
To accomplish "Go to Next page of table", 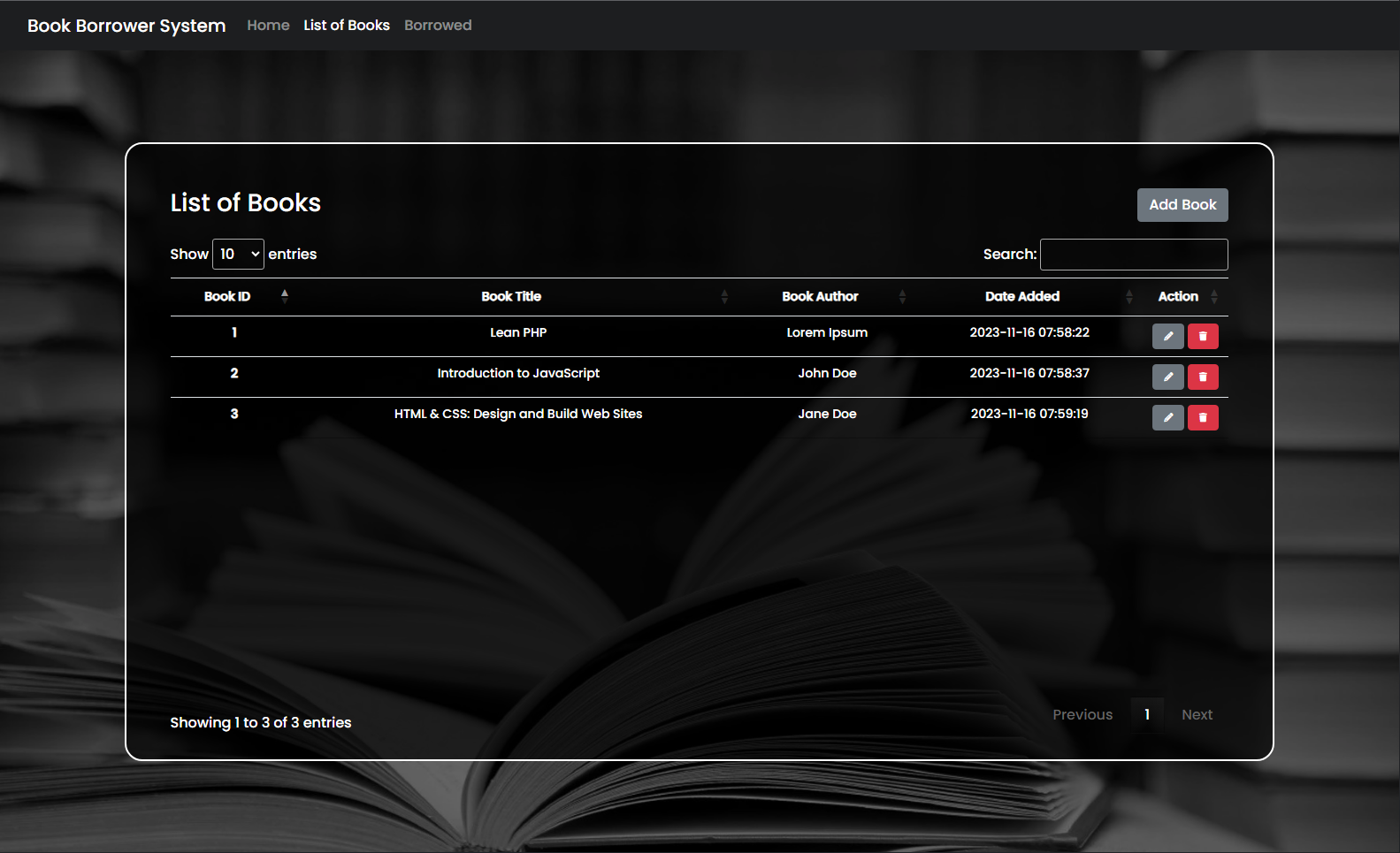I will tap(1197, 714).
